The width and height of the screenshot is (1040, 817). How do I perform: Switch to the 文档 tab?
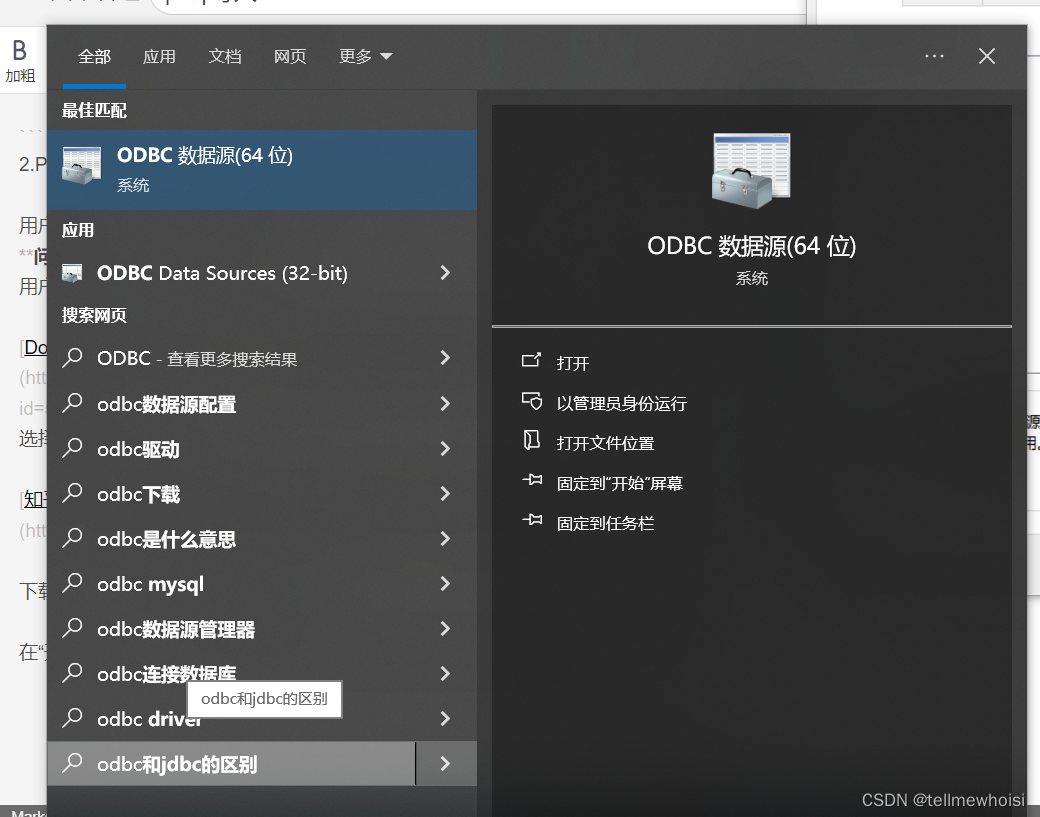pos(225,56)
